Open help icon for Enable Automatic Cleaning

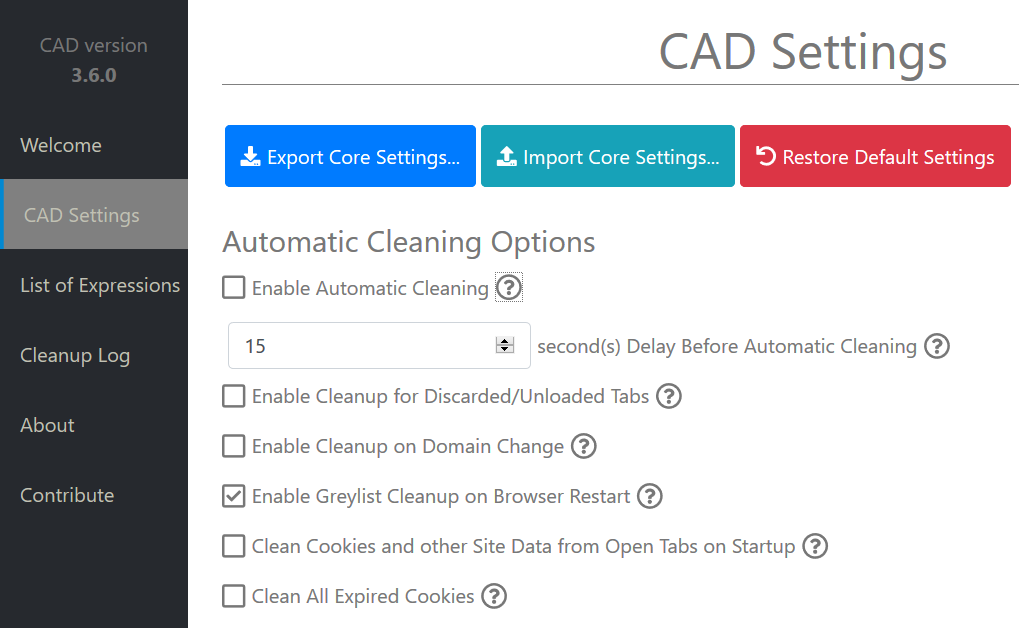[x=509, y=287]
